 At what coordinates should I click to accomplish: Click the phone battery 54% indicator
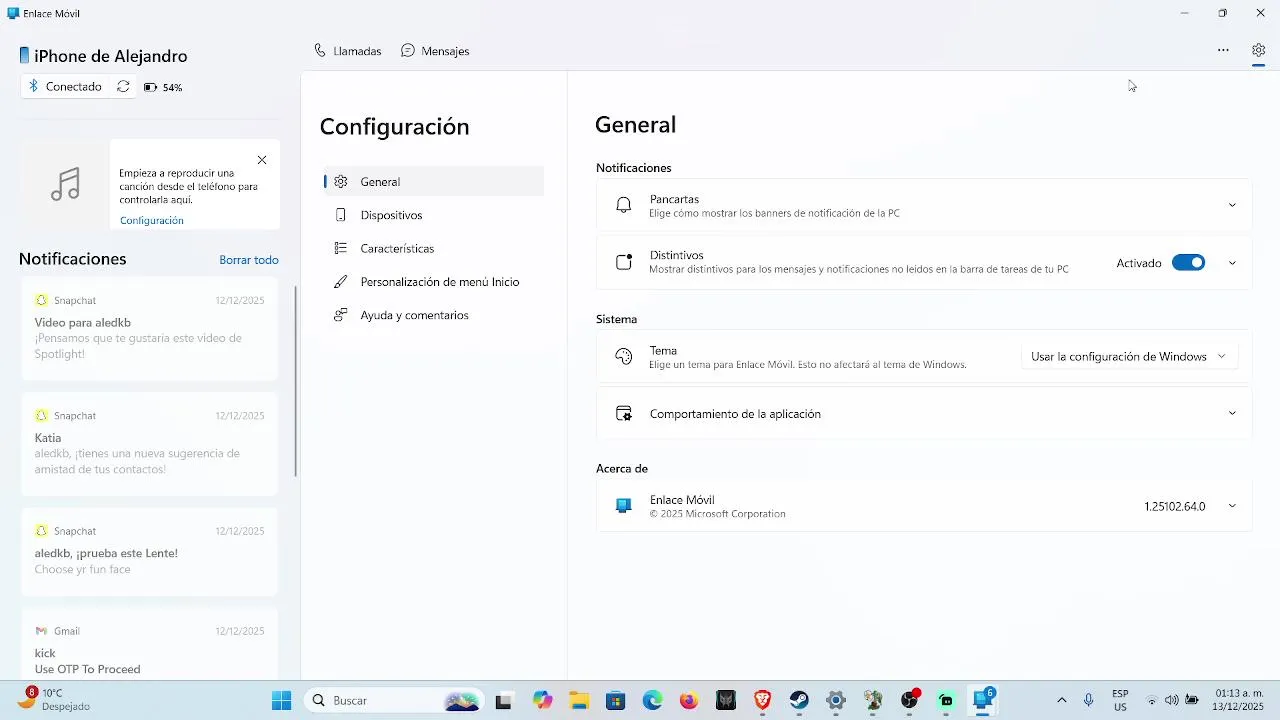pos(163,87)
